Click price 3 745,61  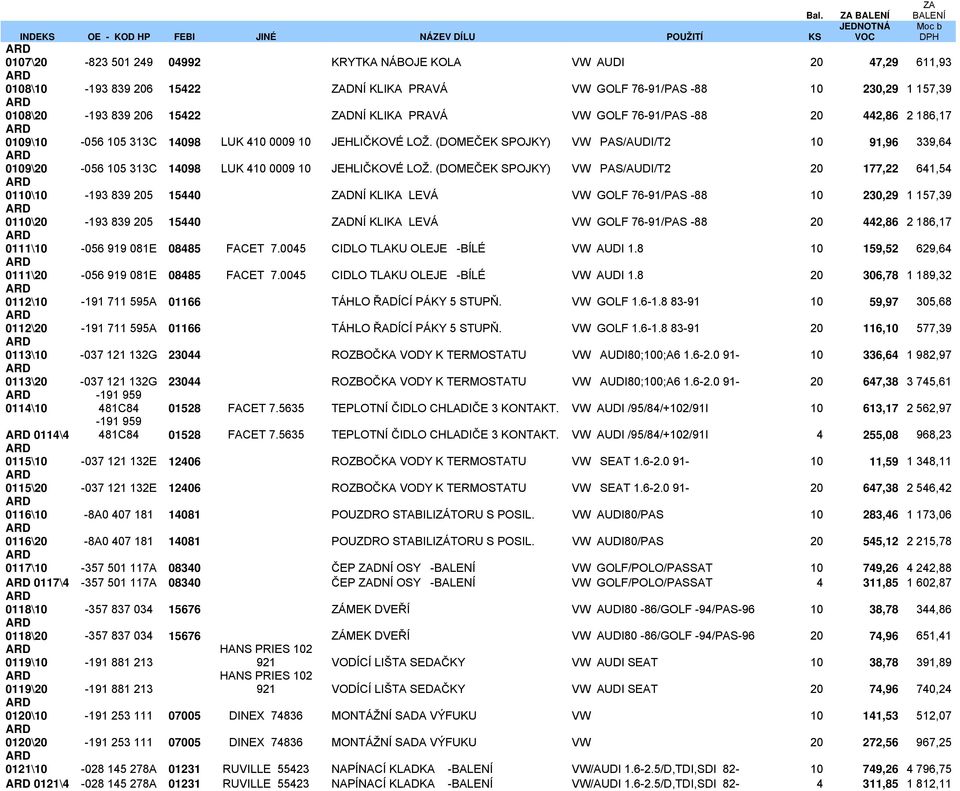pos(929,382)
